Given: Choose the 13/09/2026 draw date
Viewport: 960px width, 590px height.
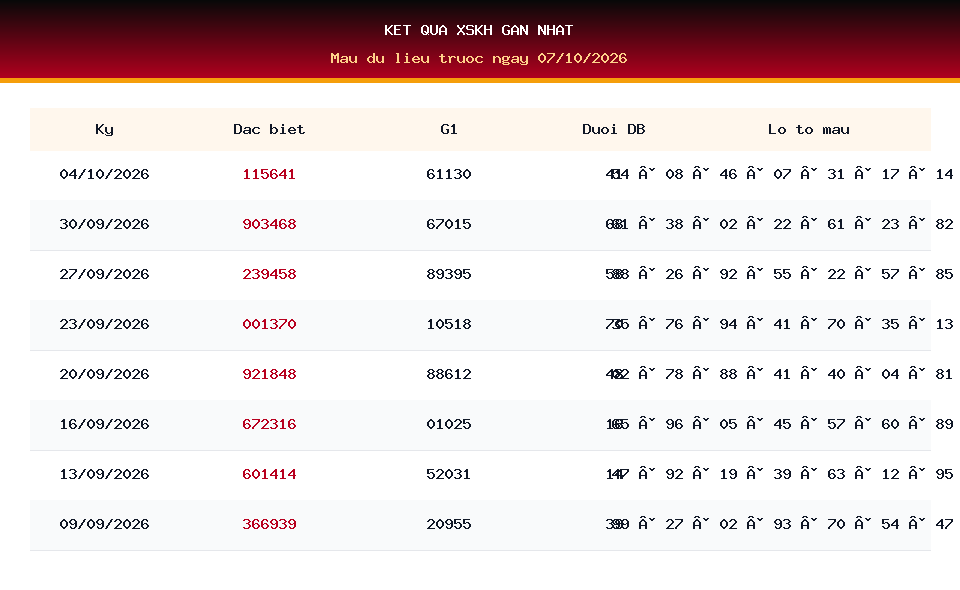Looking at the screenshot, I should (x=104, y=474).
